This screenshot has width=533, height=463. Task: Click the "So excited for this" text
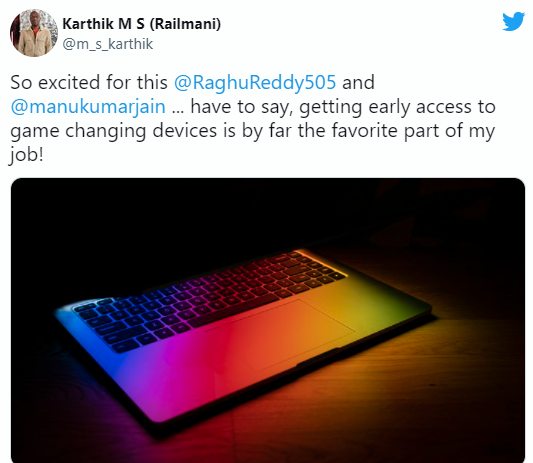(x=89, y=83)
